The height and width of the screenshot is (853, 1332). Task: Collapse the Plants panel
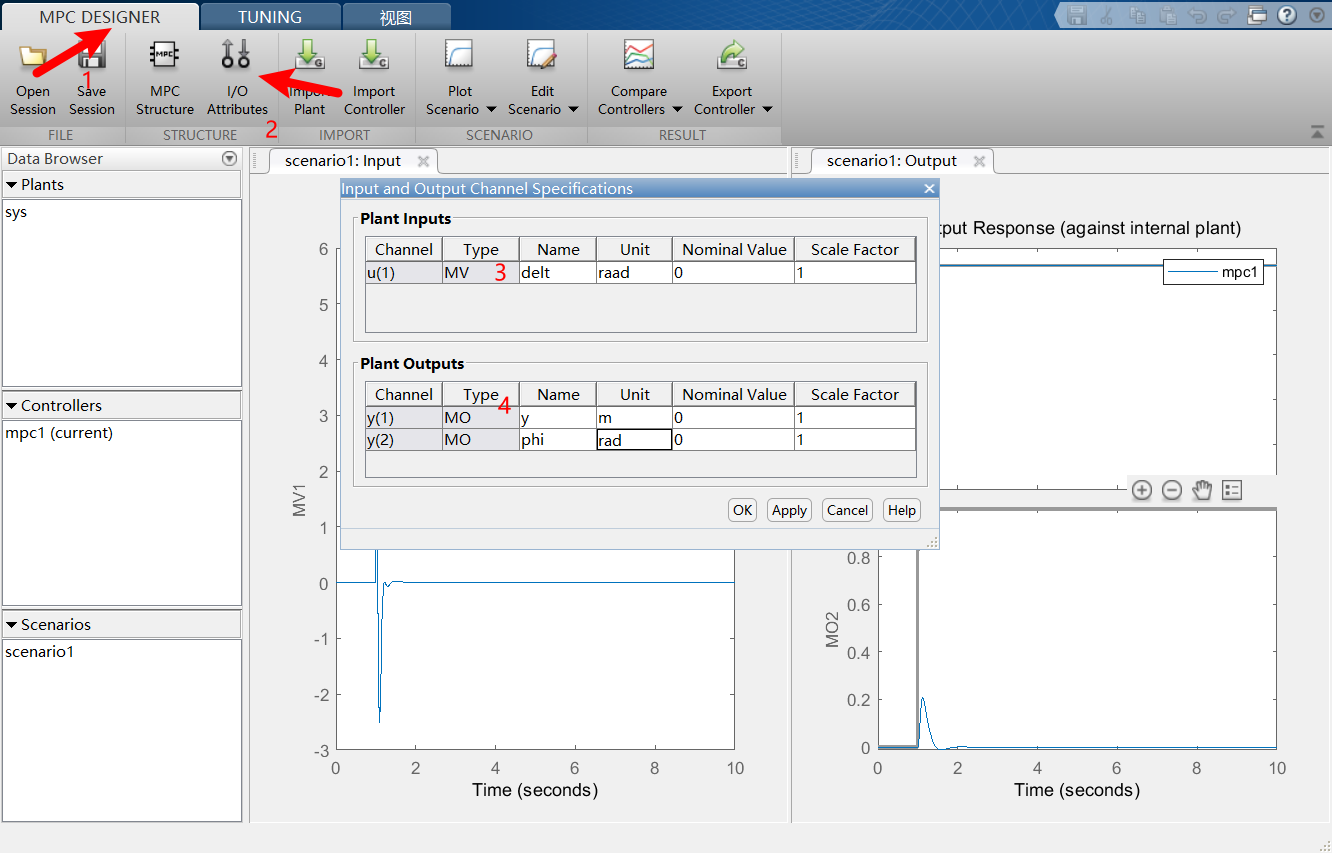tap(11, 185)
